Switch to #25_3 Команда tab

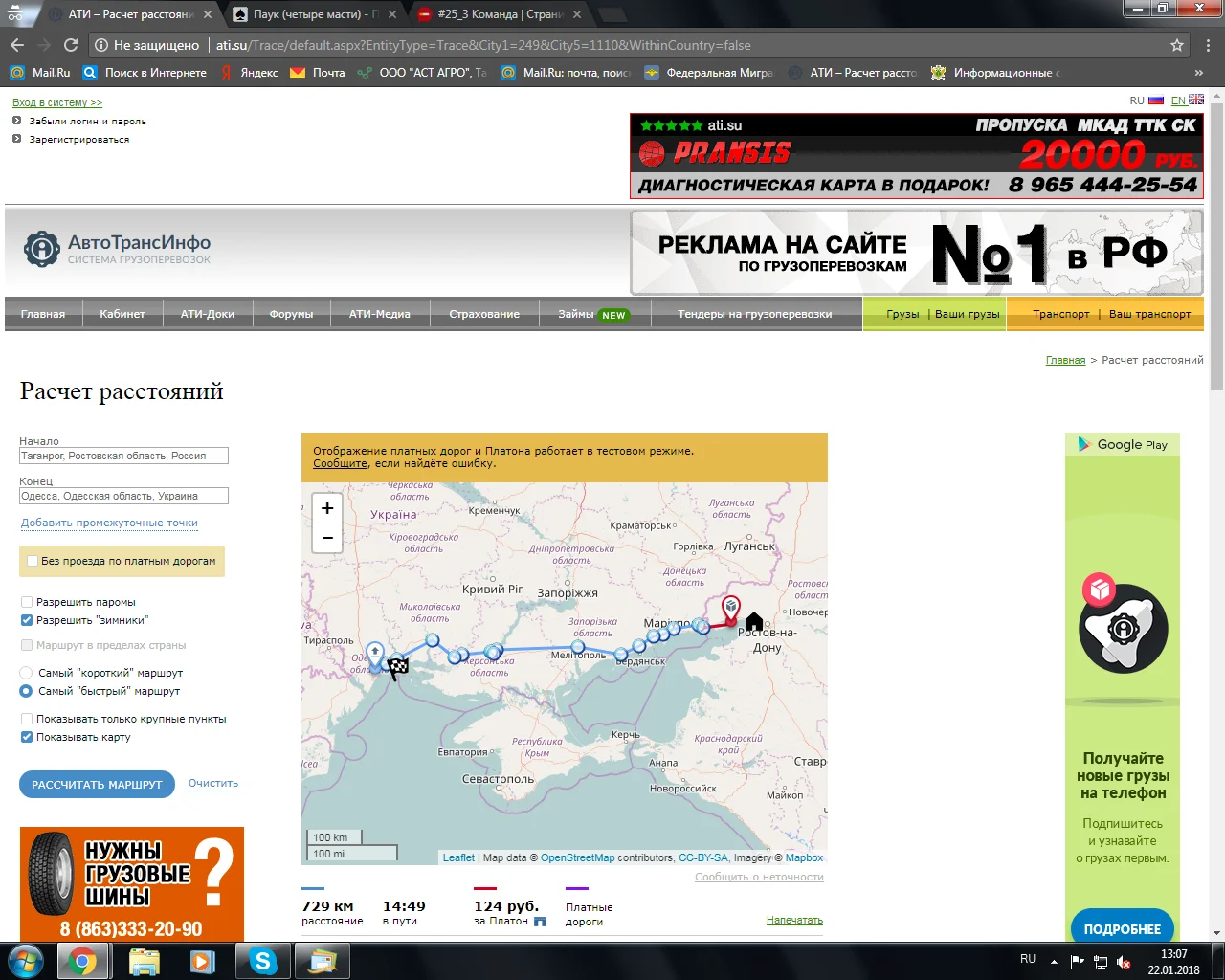click(x=498, y=14)
